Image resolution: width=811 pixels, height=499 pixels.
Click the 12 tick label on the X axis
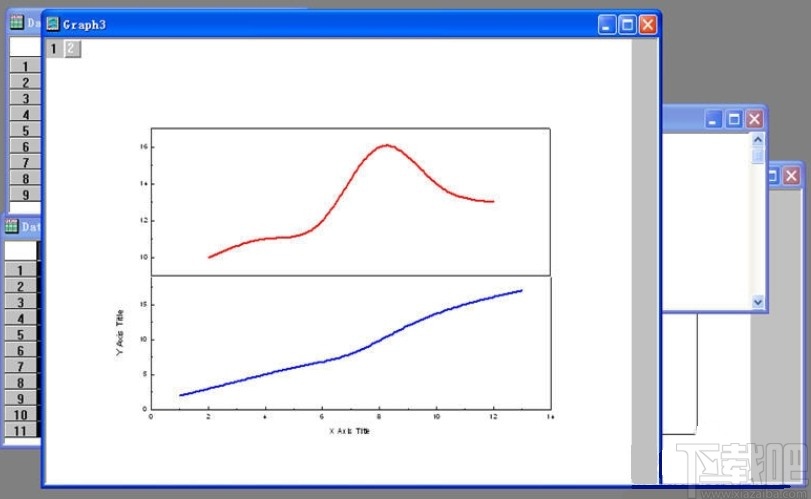pyautogui.click(x=493, y=417)
